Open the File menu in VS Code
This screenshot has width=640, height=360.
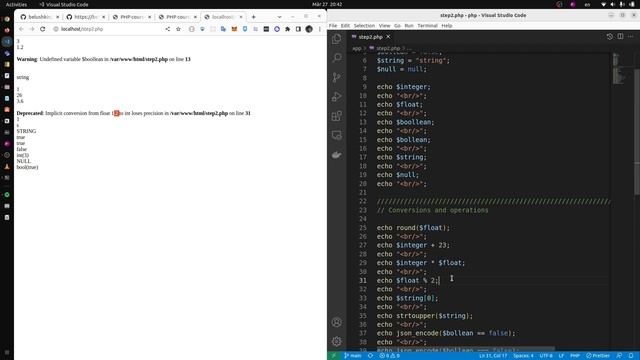coord(333,26)
